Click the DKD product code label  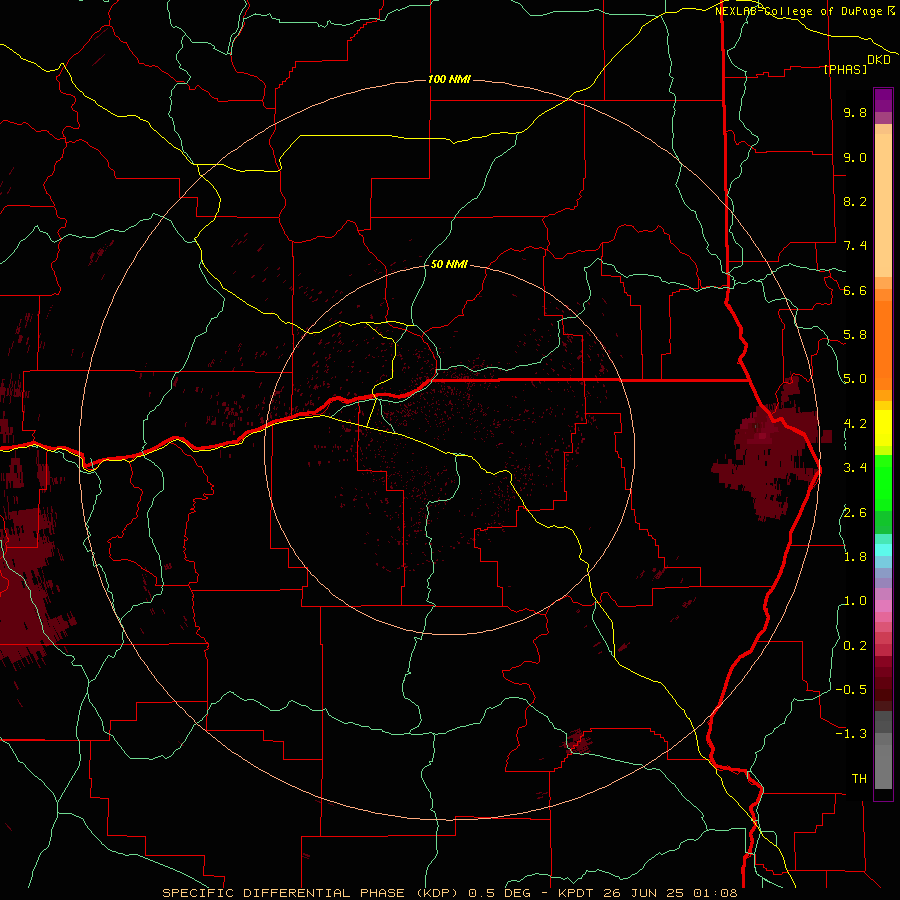(879, 60)
